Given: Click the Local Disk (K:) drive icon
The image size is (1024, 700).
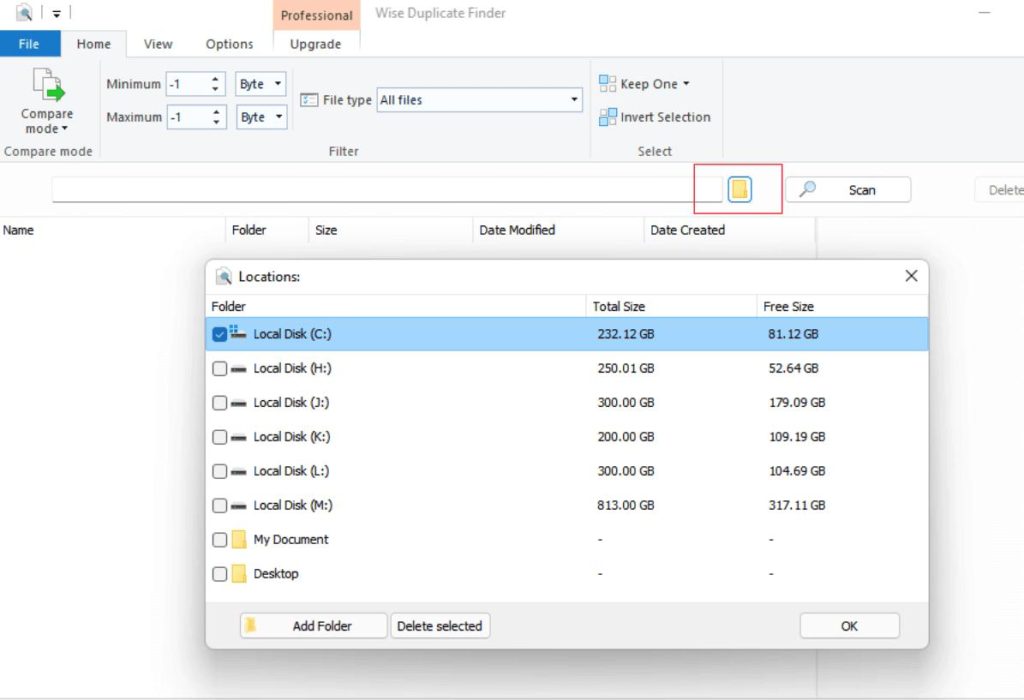Looking at the screenshot, I should click(238, 438).
